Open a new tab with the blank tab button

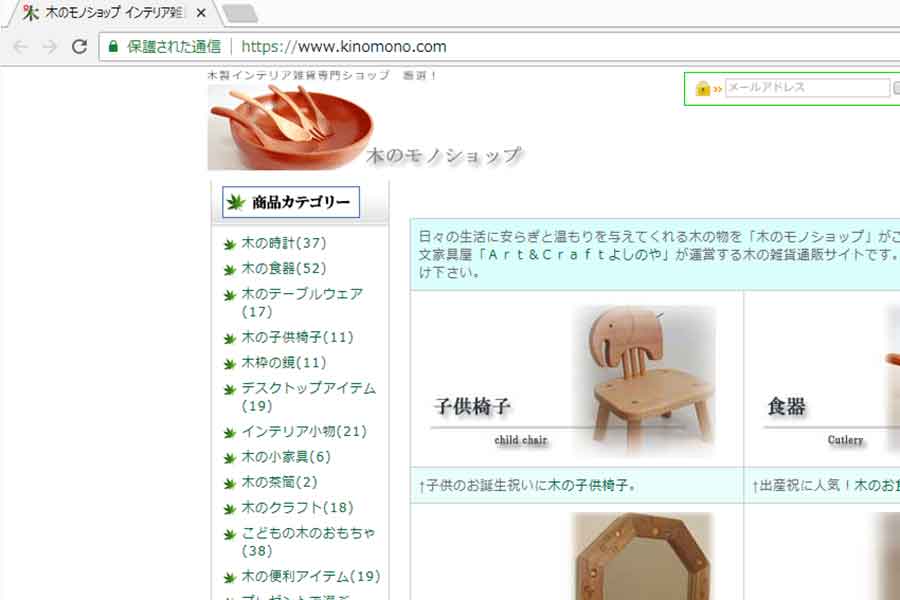point(240,14)
